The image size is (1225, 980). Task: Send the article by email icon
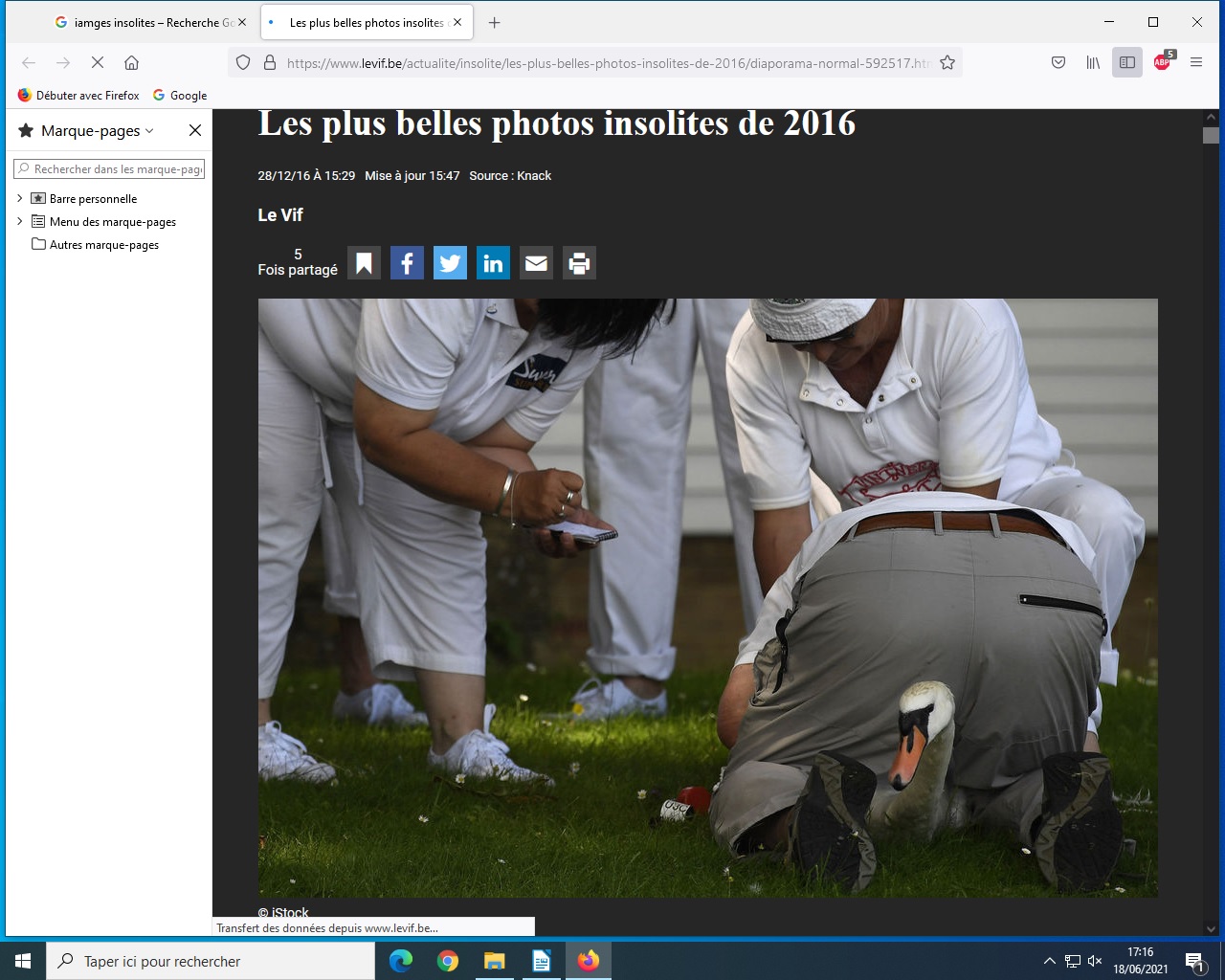coord(536,263)
